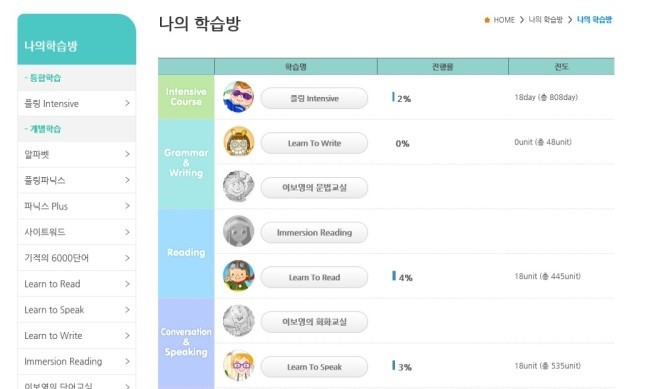Click the HOME house icon in breadcrumb
Screen dimensions: 650x389
[487, 20]
